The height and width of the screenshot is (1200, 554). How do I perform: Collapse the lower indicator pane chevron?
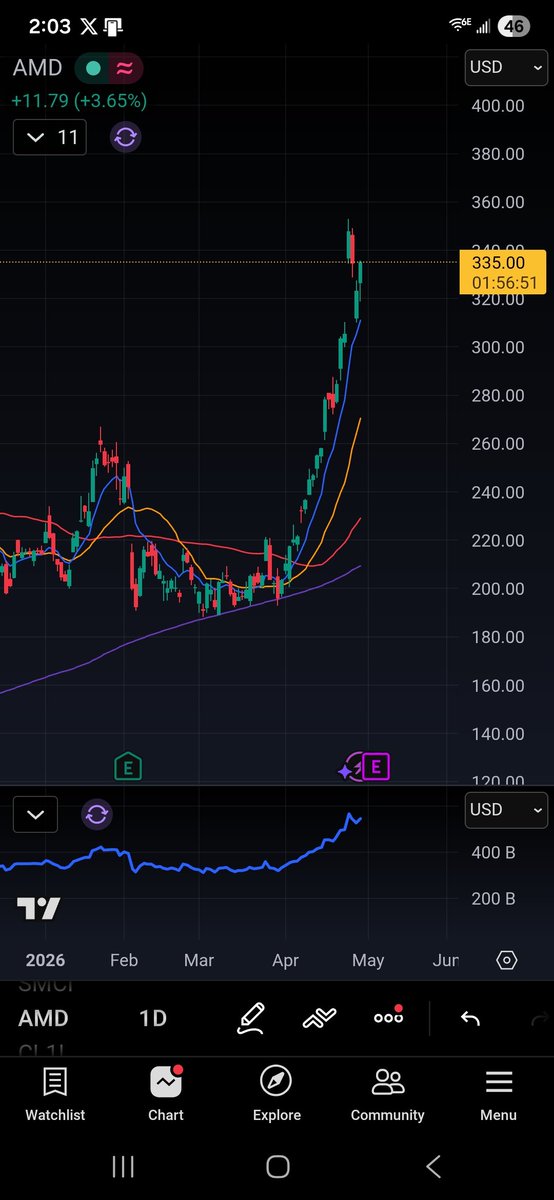click(x=36, y=814)
